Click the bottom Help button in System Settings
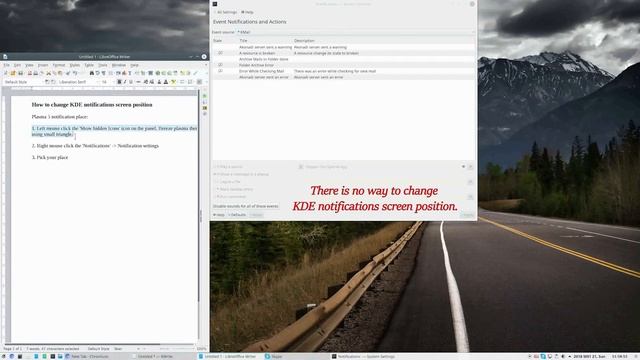This screenshot has height=360, width=640. (219, 215)
